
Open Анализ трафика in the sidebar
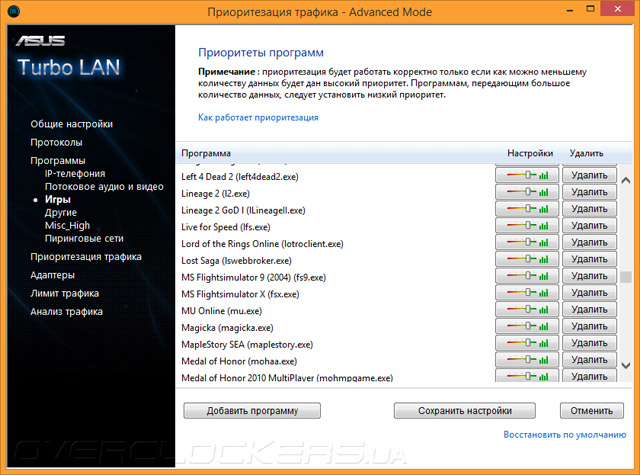[x=67, y=312]
